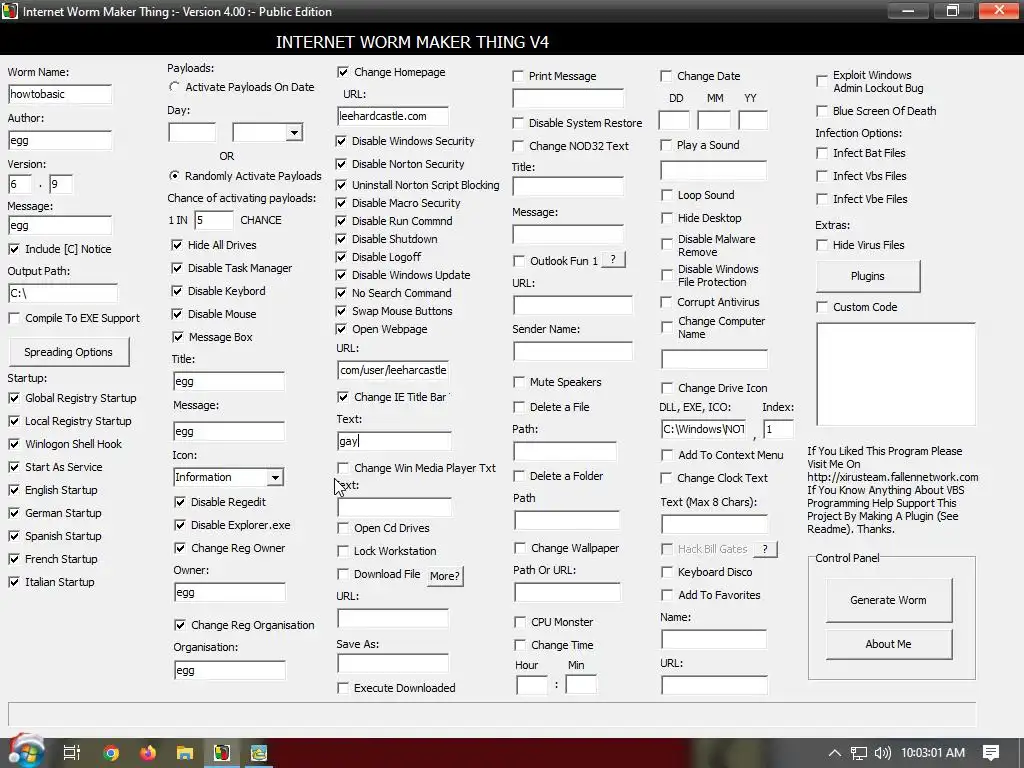Click the Generate Worm button

pyautogui.click(x=888, y=600)
